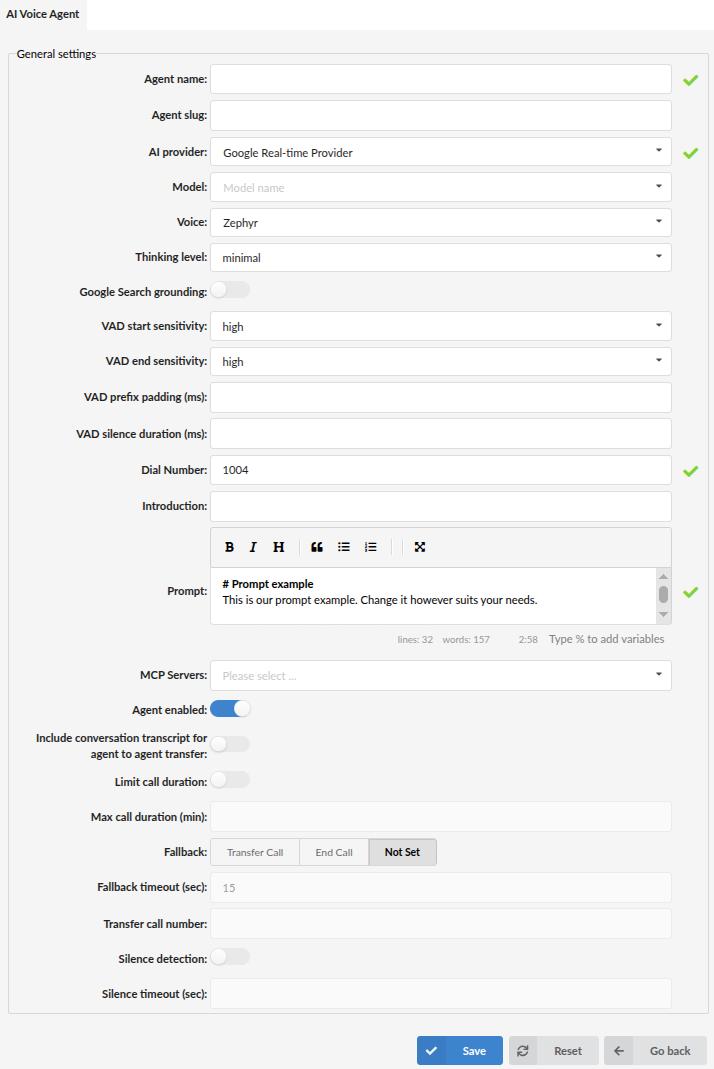Focus VAD prefix padding field

(441, 397)
